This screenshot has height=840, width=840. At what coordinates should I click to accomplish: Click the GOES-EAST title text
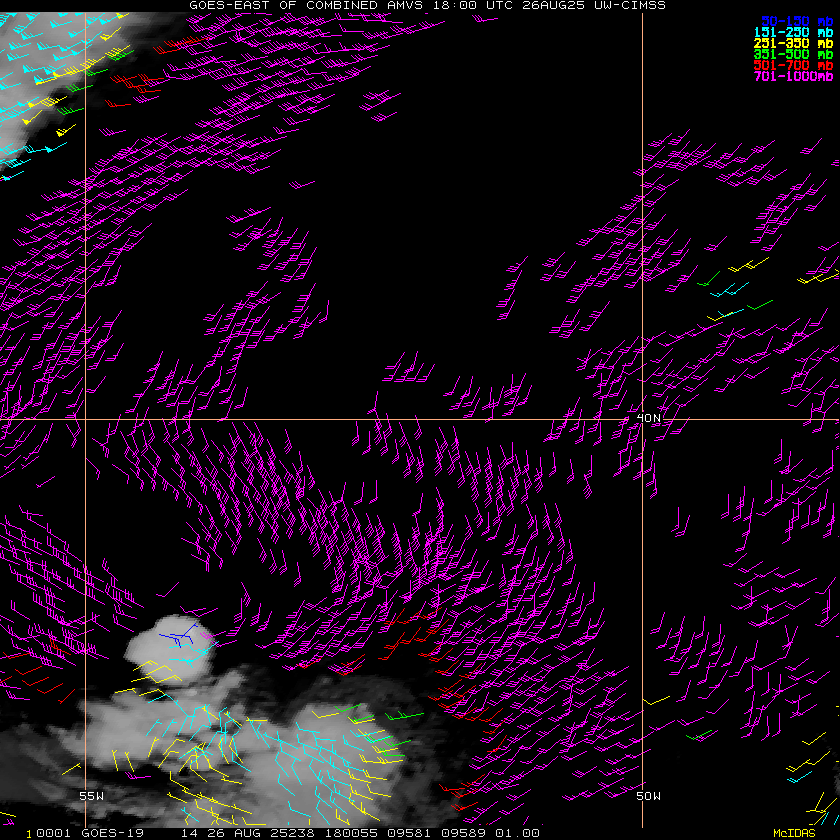(x=230, y=5)
